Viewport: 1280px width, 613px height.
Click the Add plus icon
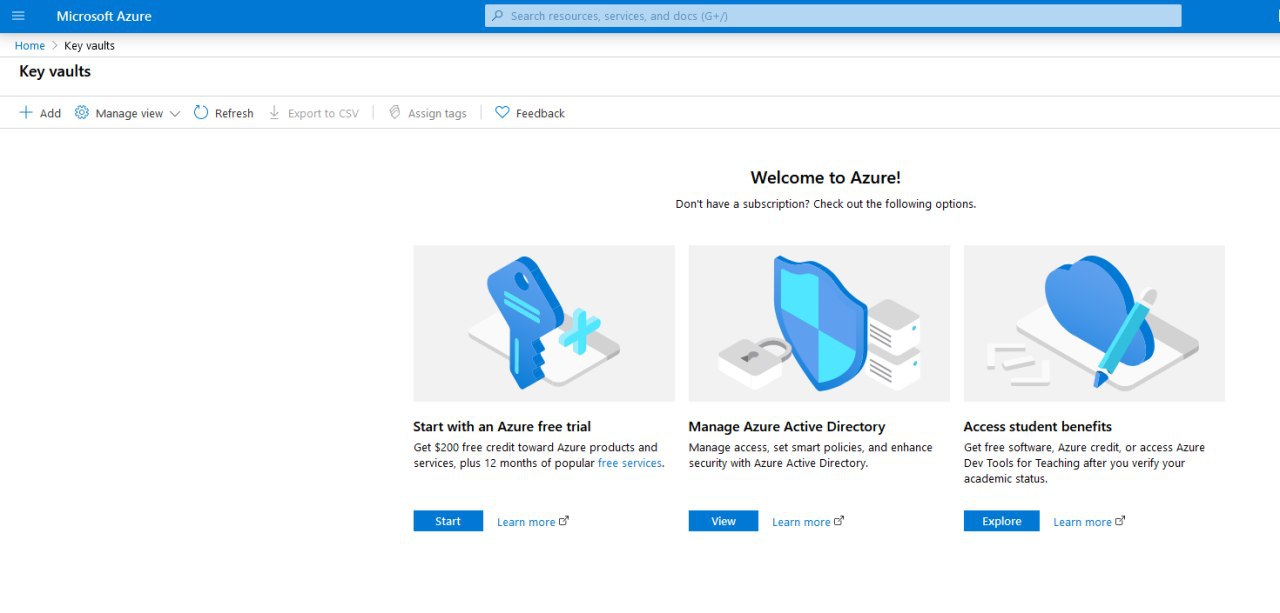pos(26,113)
